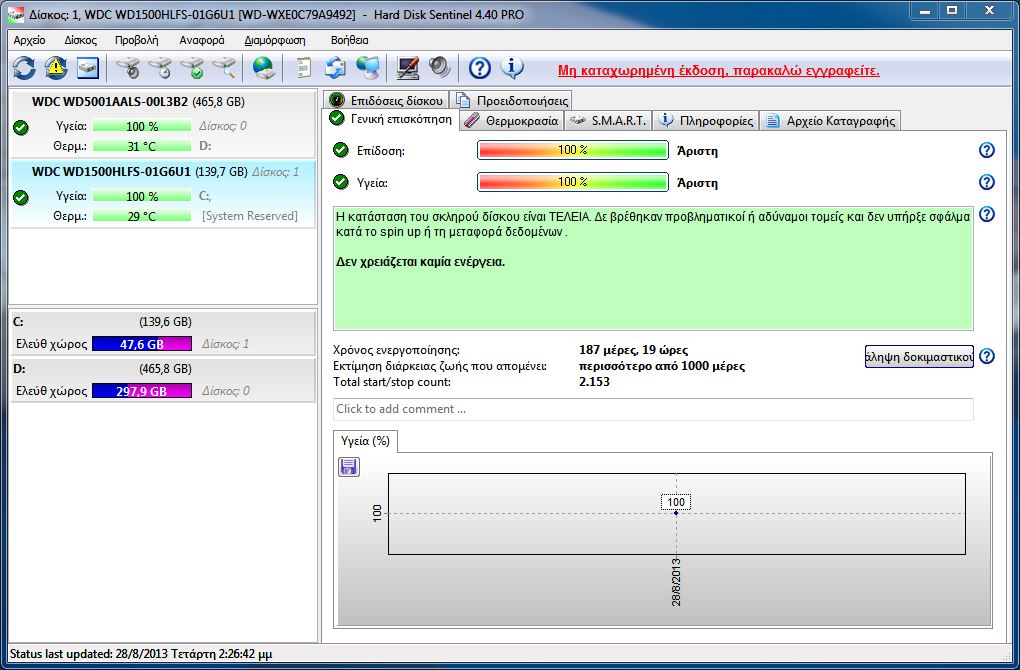Click the app icon in the title bar

pyautogui.click(x=16, y=14)
